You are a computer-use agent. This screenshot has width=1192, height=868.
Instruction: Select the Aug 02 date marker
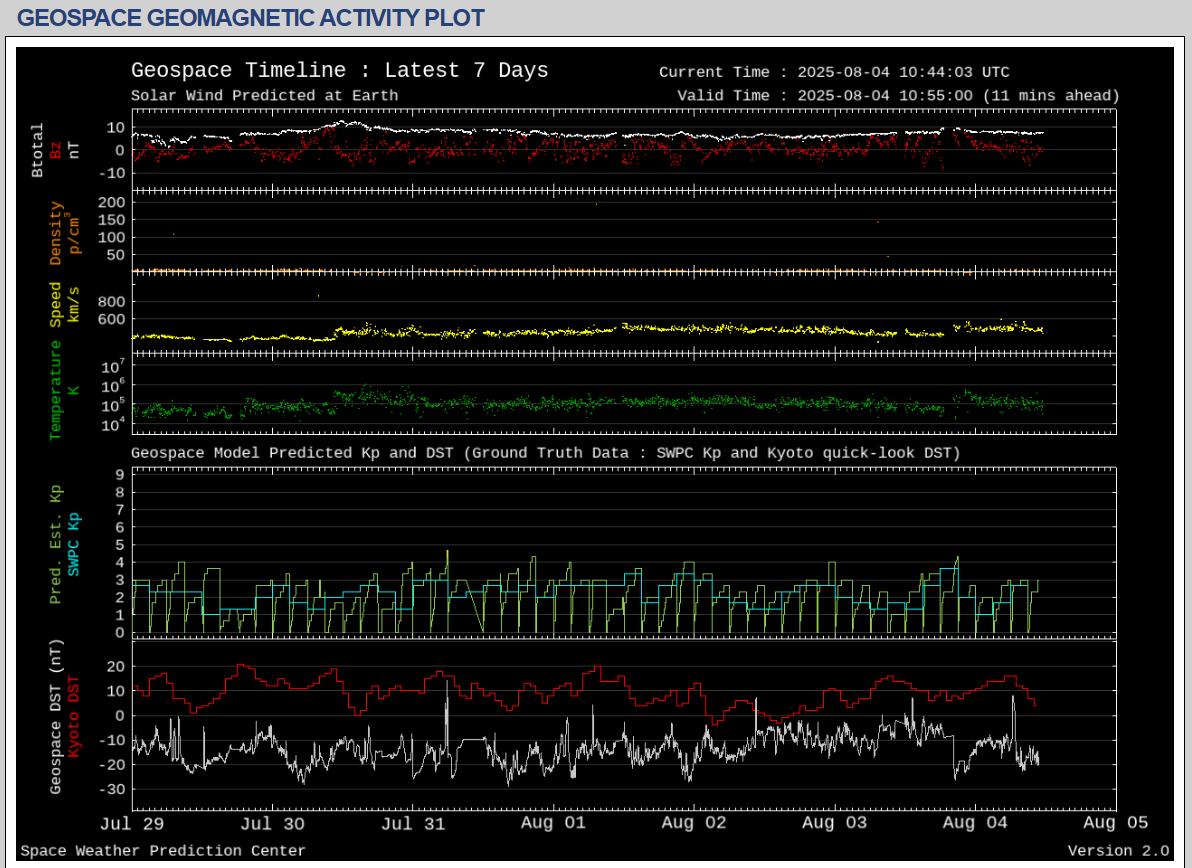click(694, 823)
